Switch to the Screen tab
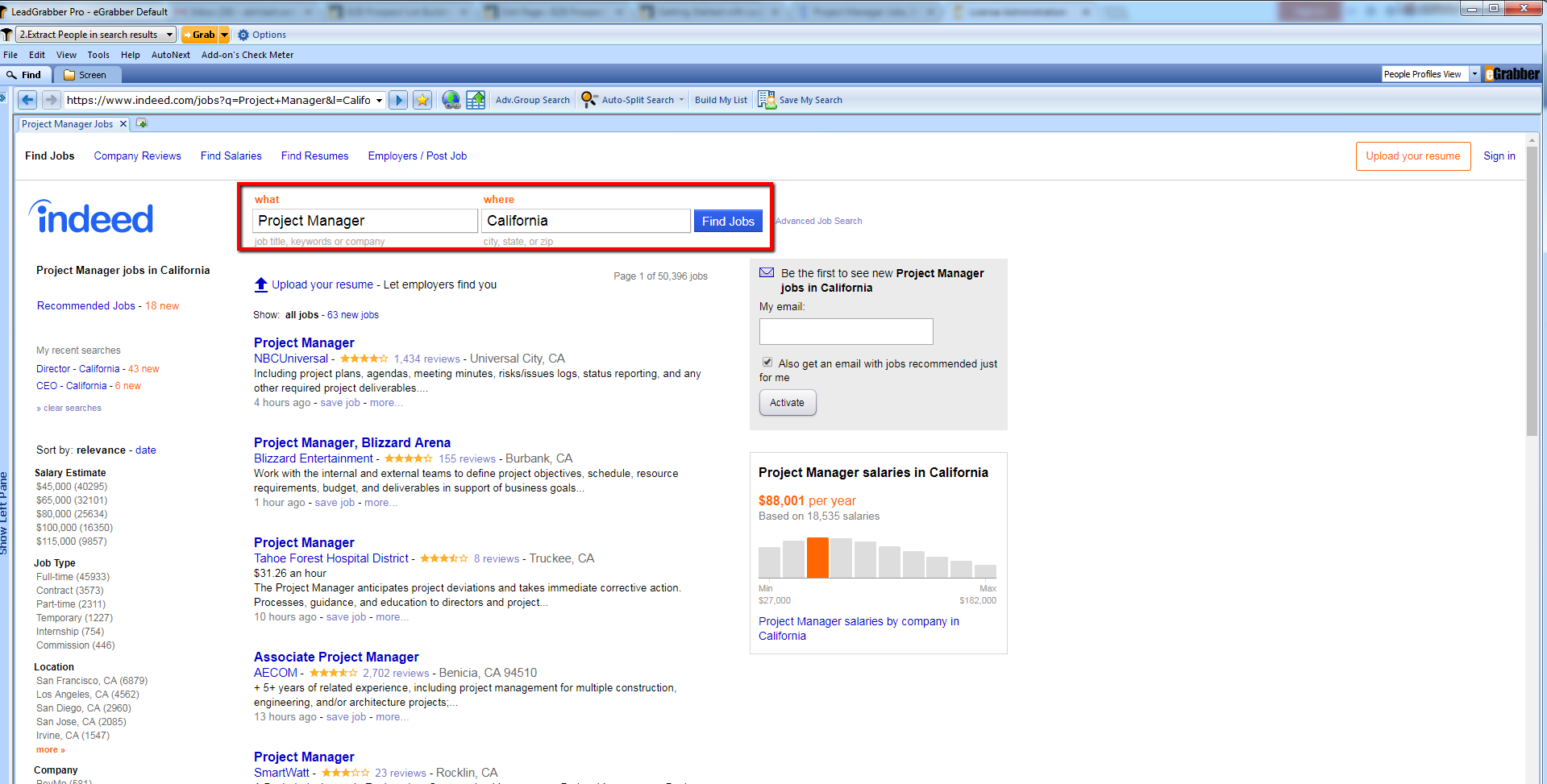The height and width of the screenshot is (784, 1547). coord(87,74)
